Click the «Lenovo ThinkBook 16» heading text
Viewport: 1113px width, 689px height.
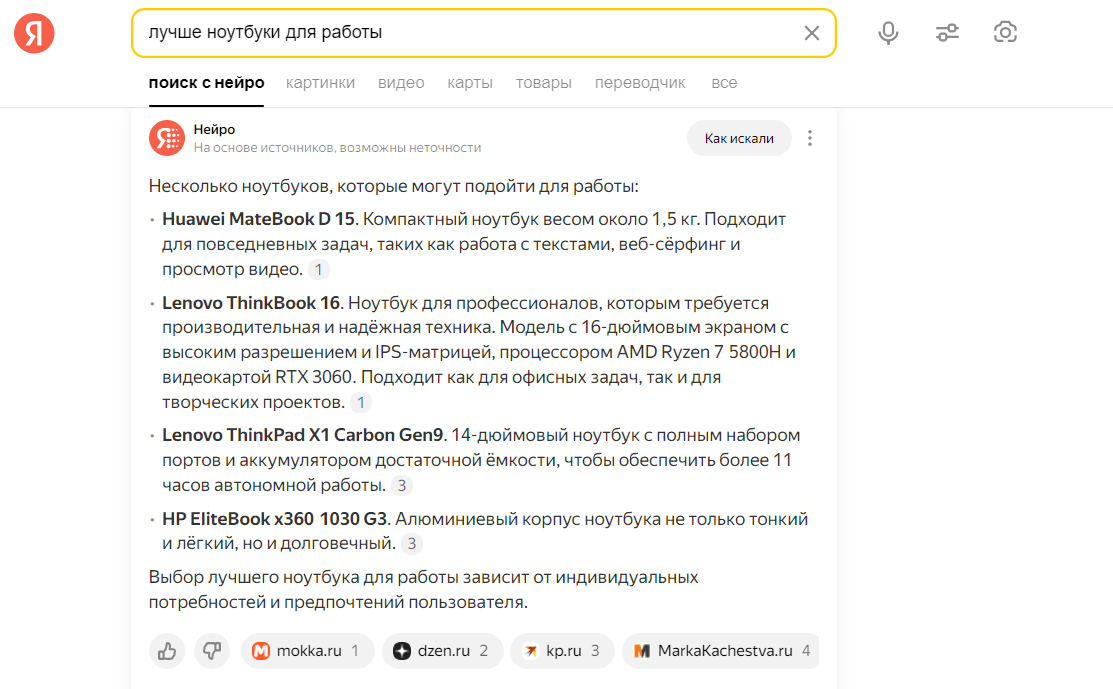[x=251, y=303]
